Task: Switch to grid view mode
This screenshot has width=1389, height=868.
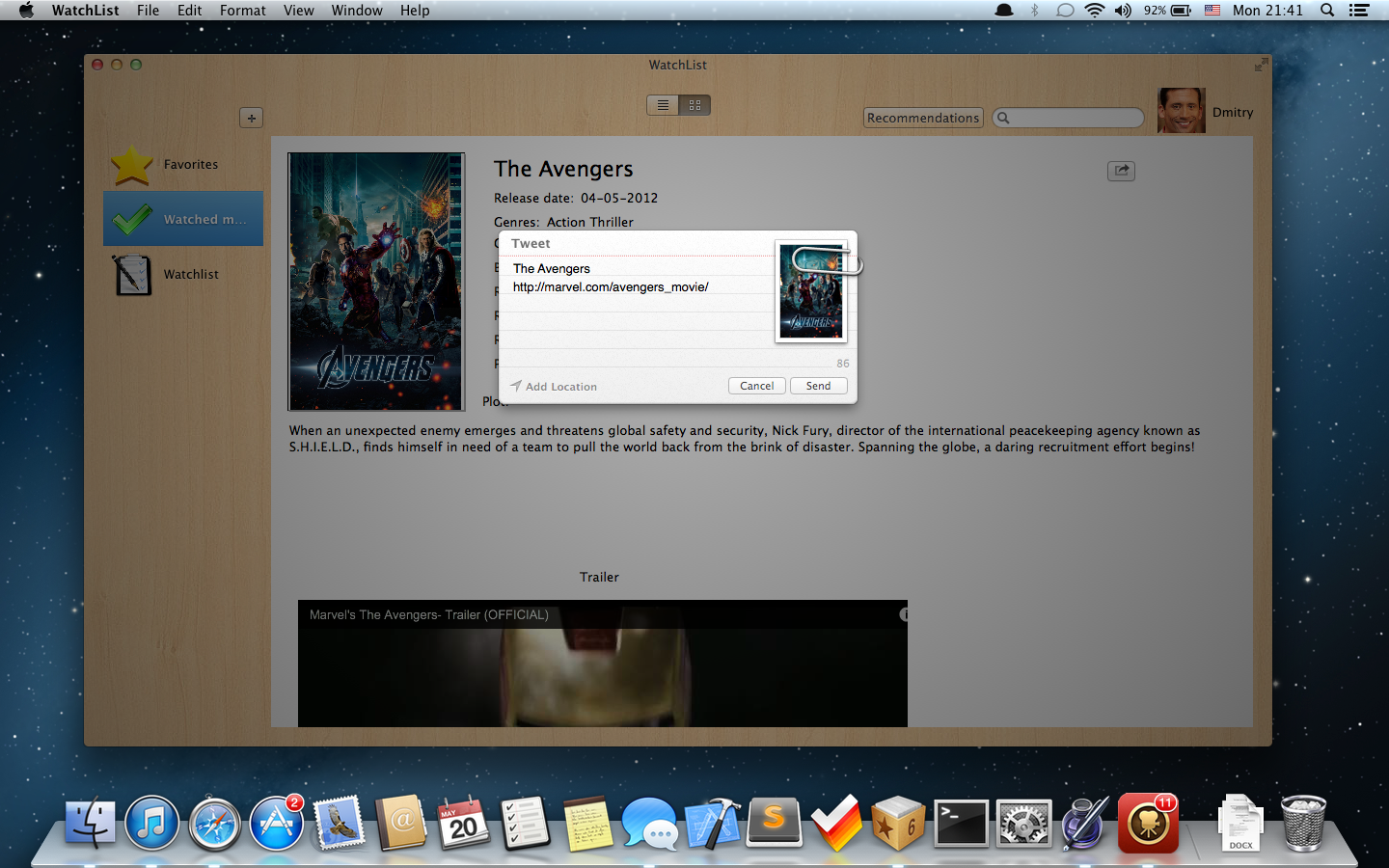Action: pos(694,105)
